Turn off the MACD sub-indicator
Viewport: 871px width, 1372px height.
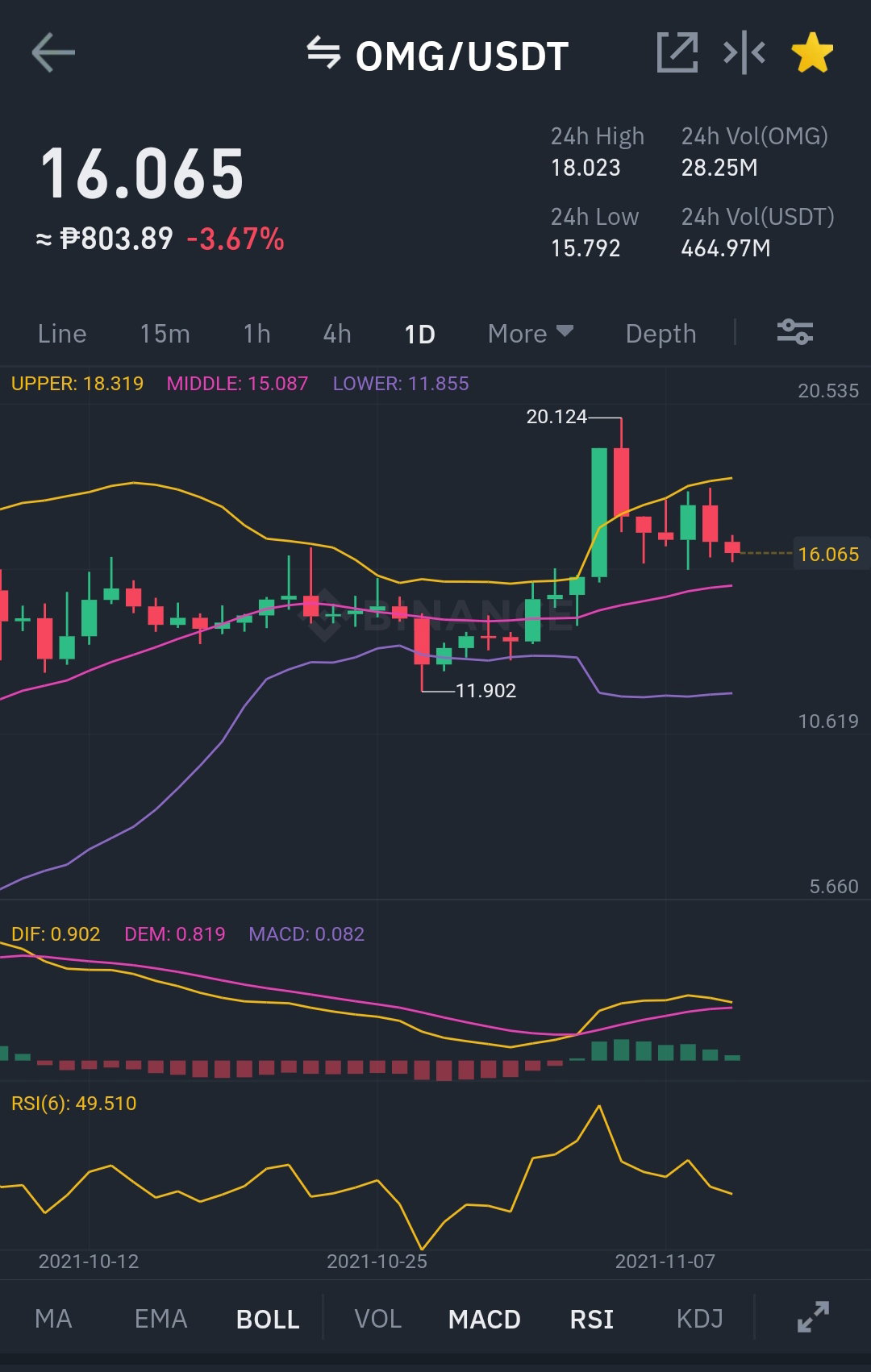click(484, 1319)
